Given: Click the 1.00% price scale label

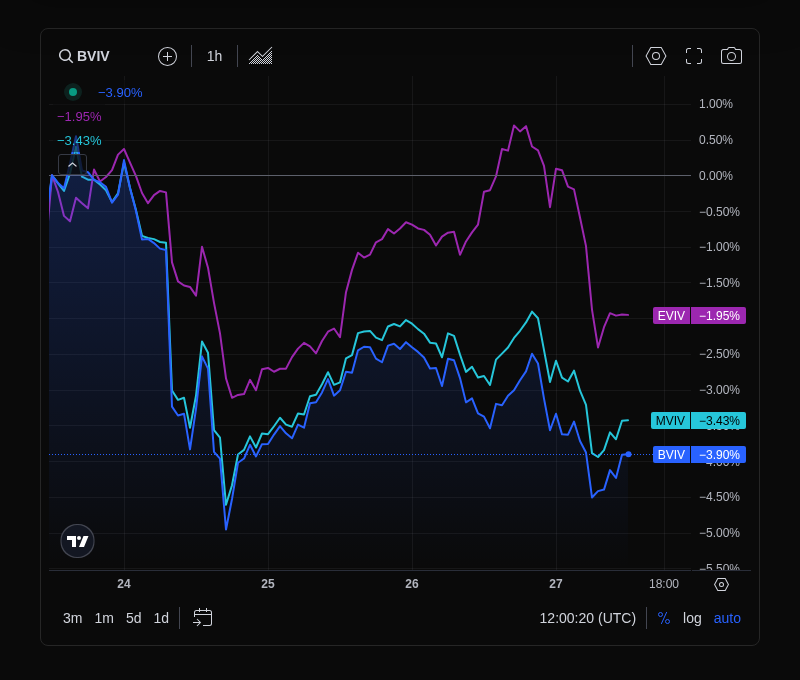Looking at the screenshot, I should 716,104.
